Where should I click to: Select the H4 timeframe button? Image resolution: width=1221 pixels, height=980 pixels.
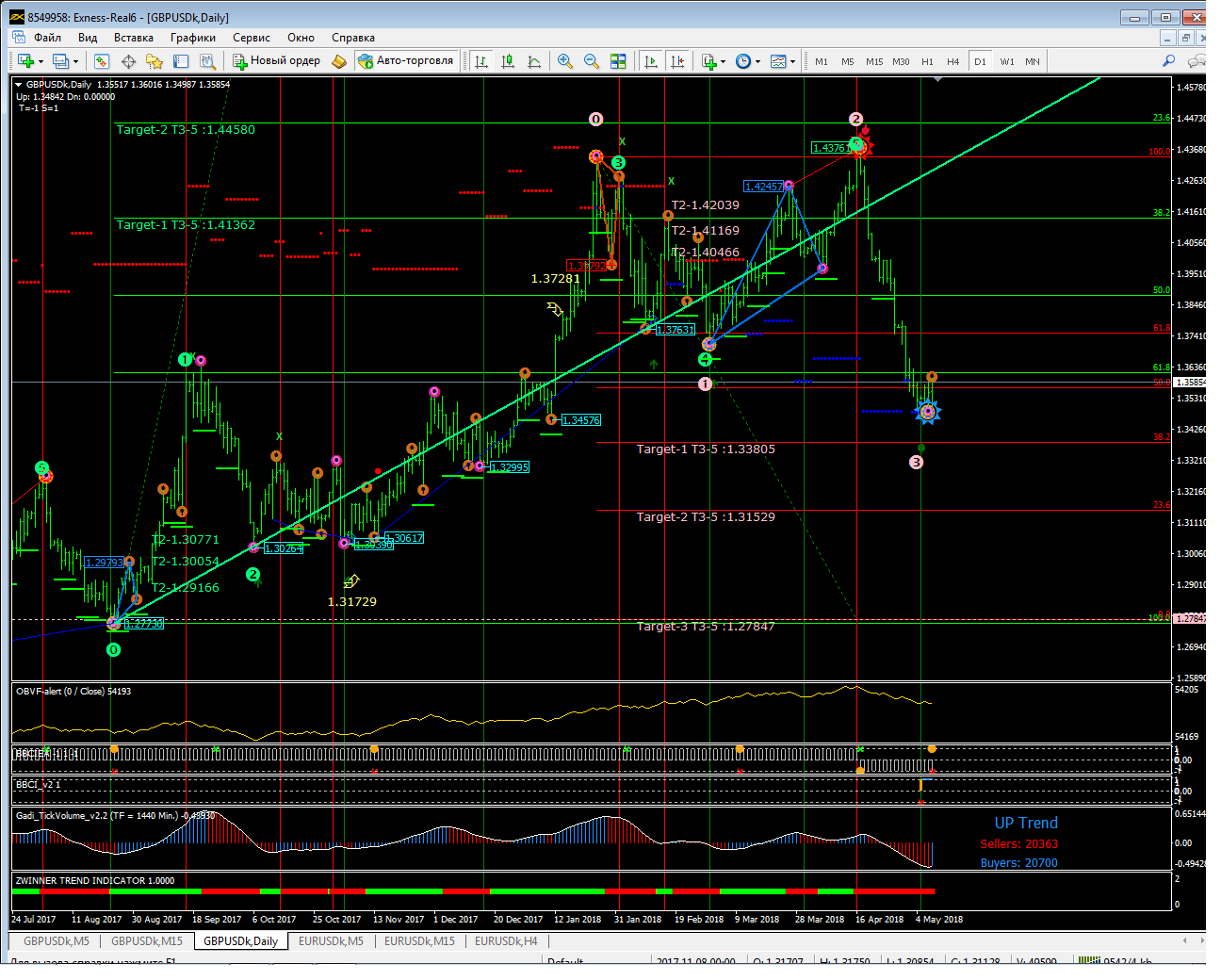[953, 62]
